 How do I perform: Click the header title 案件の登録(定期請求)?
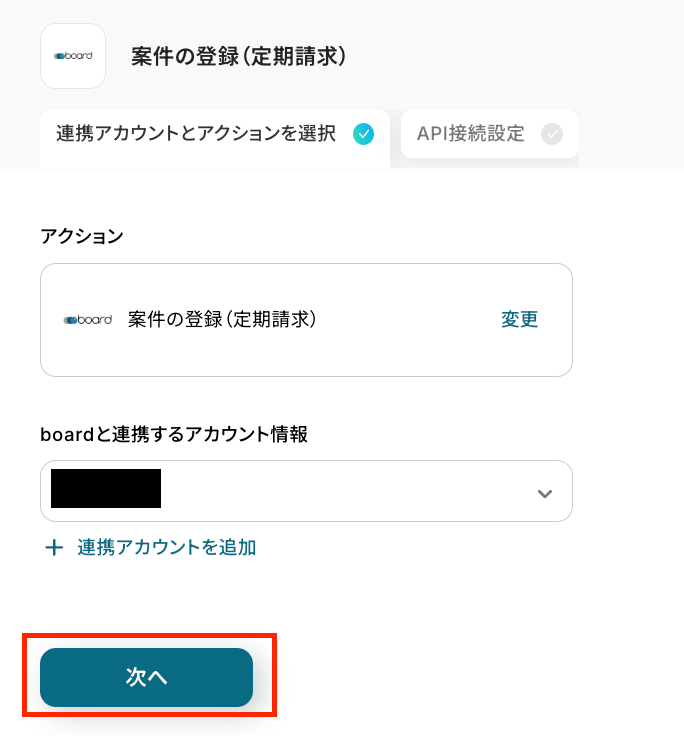click(x=239, y=56)
